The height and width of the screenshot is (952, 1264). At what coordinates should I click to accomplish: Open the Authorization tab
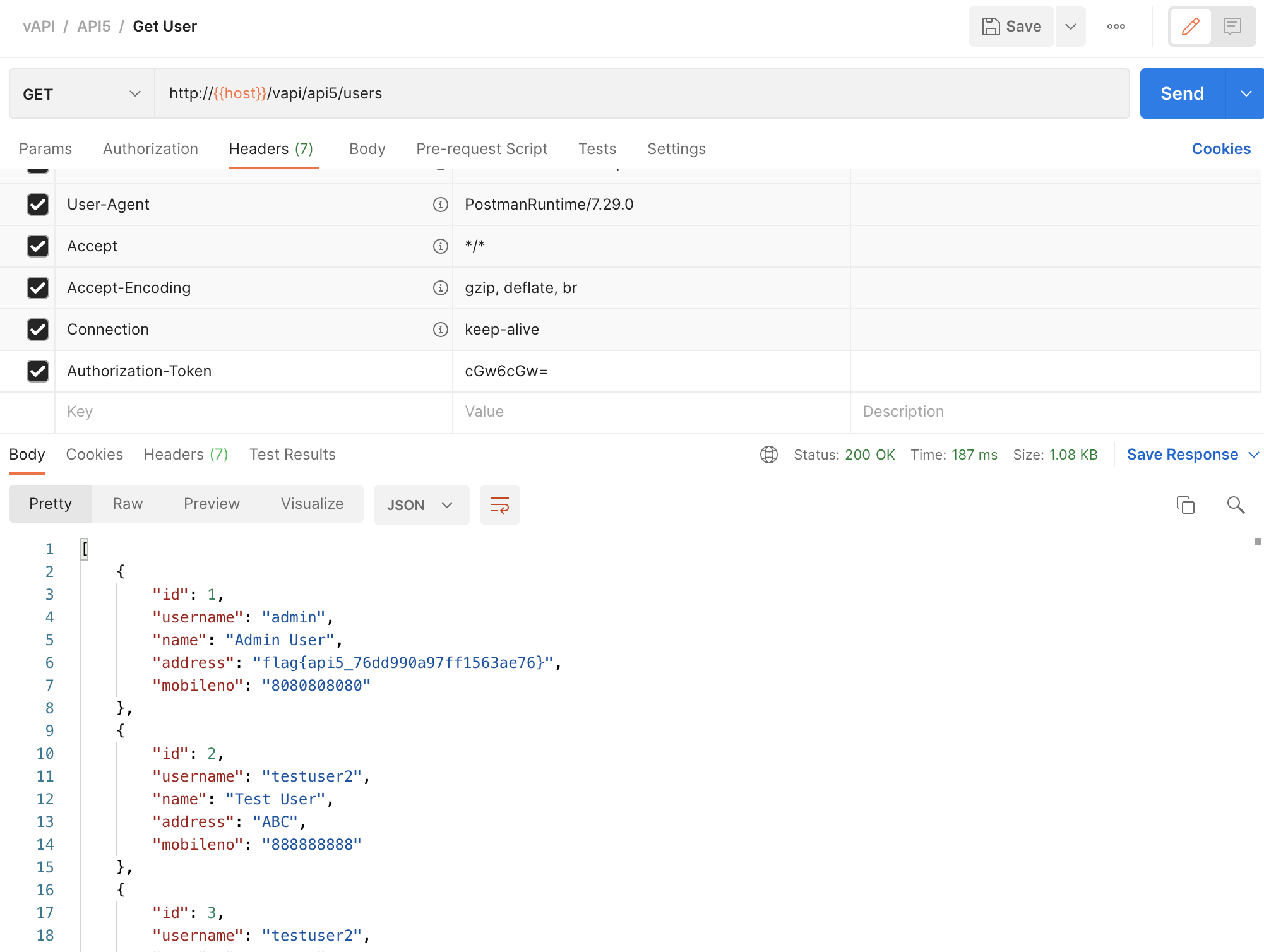pyautogui.click(x=150, y=149)
